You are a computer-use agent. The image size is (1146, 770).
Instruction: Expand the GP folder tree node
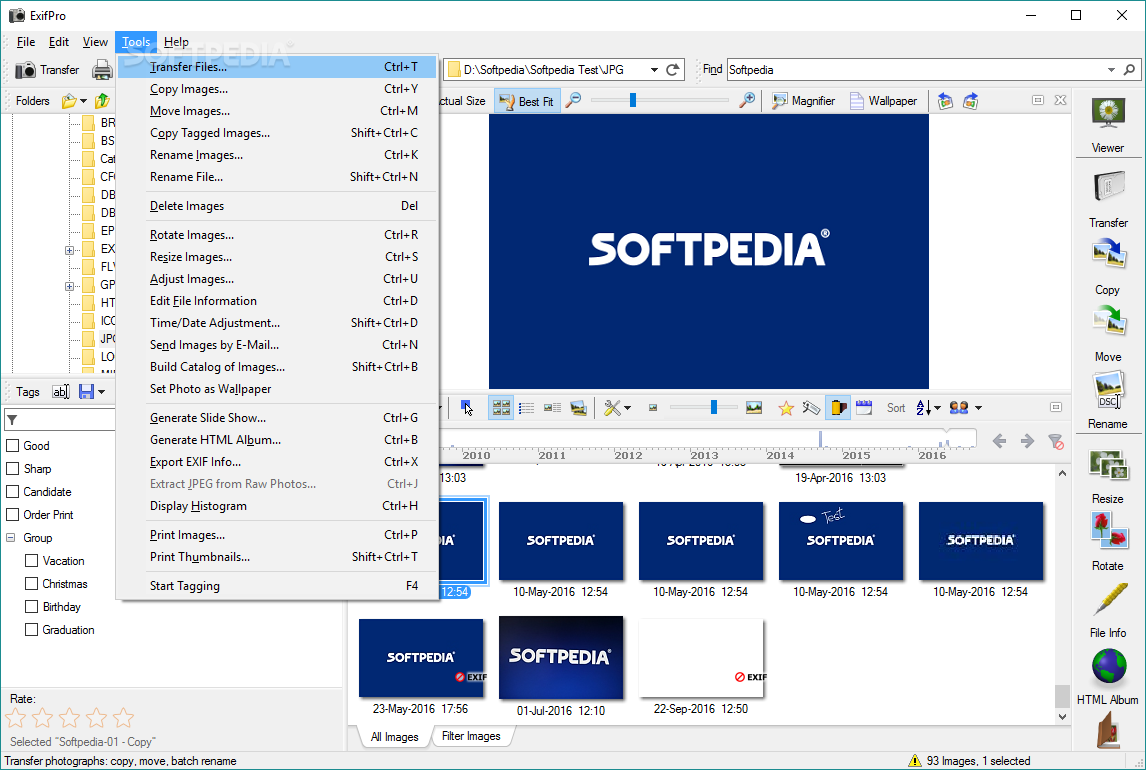pyautogui.click(x=69, y=286)
